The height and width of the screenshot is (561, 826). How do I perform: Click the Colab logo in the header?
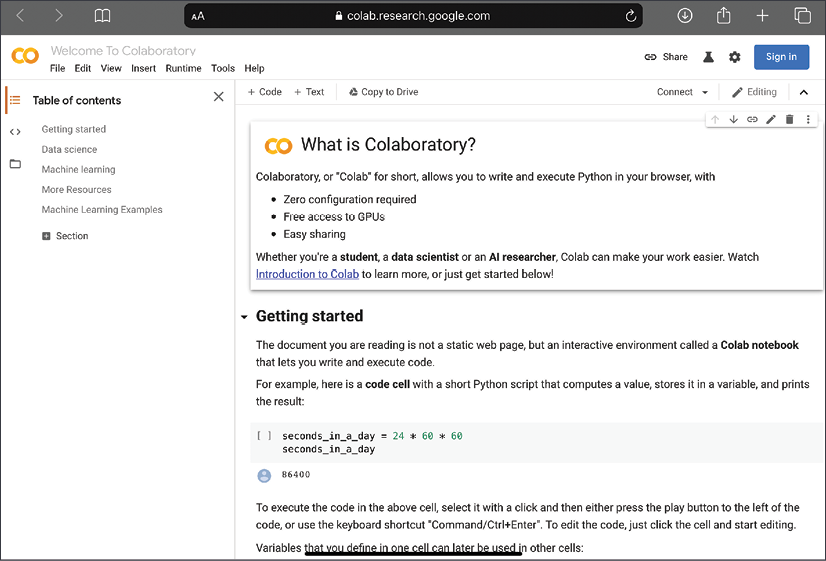coord(25,56)
